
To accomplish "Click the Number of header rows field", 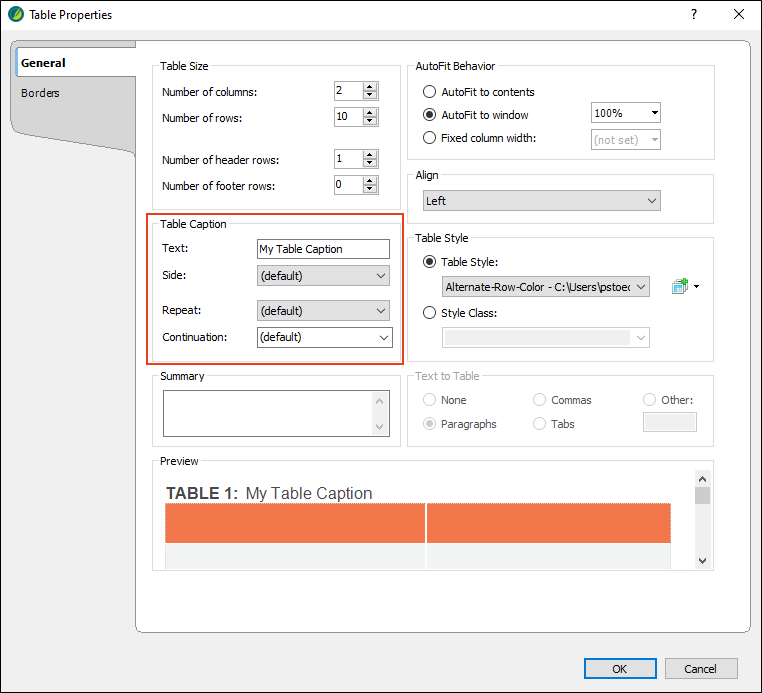I will pyautogui.click(x=348, y=159).
